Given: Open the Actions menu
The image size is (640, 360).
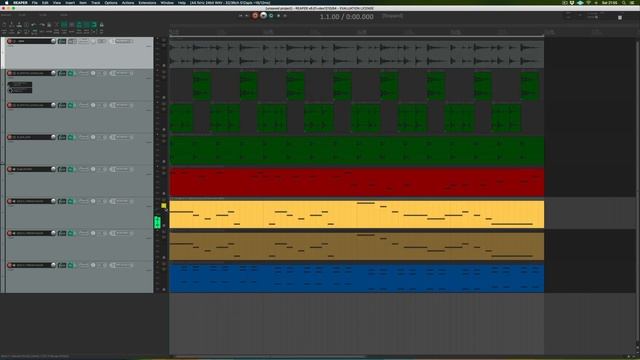Looking at the screenshot, I should point(128,2).
